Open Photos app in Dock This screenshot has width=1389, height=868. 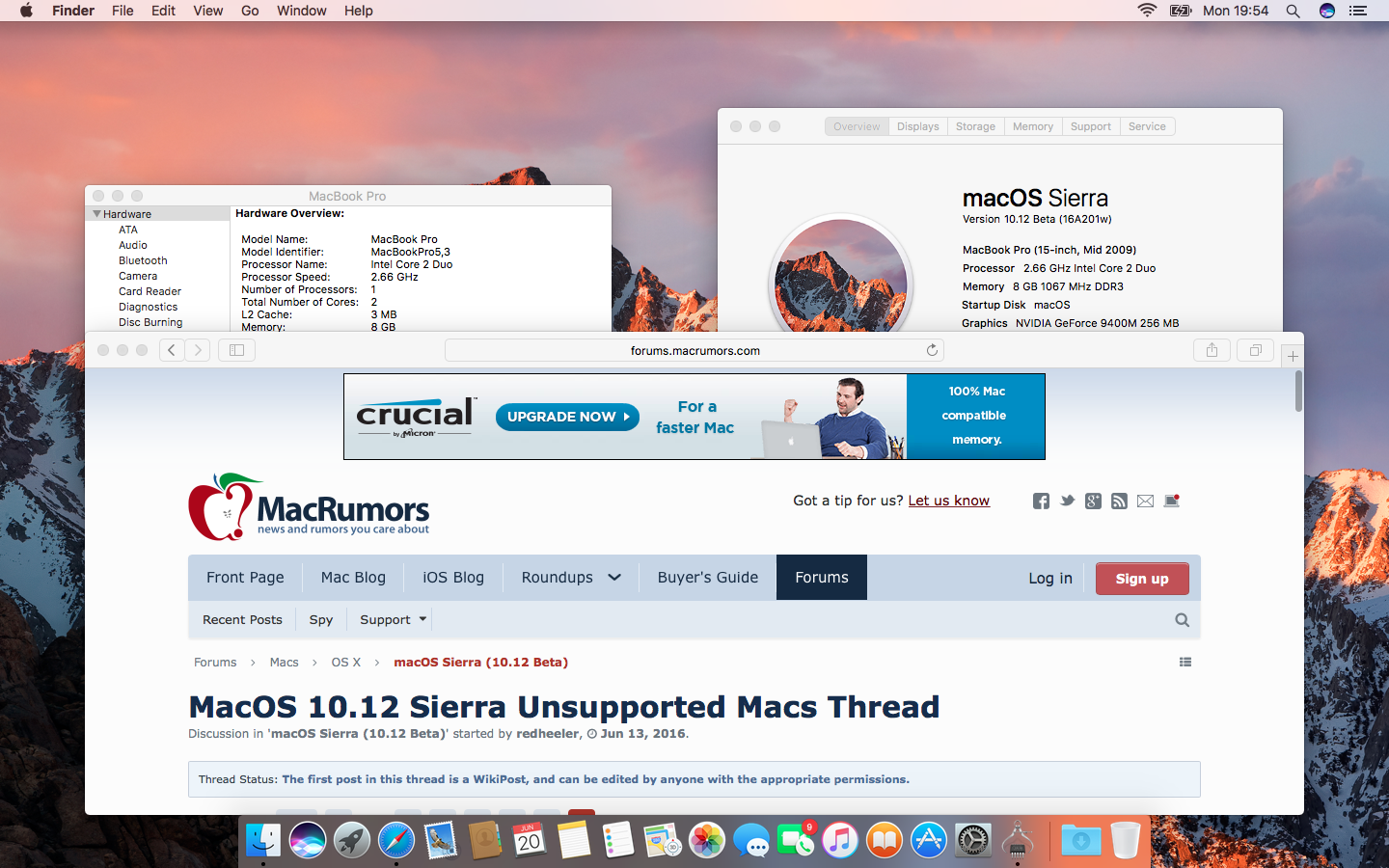pos(706,841)
